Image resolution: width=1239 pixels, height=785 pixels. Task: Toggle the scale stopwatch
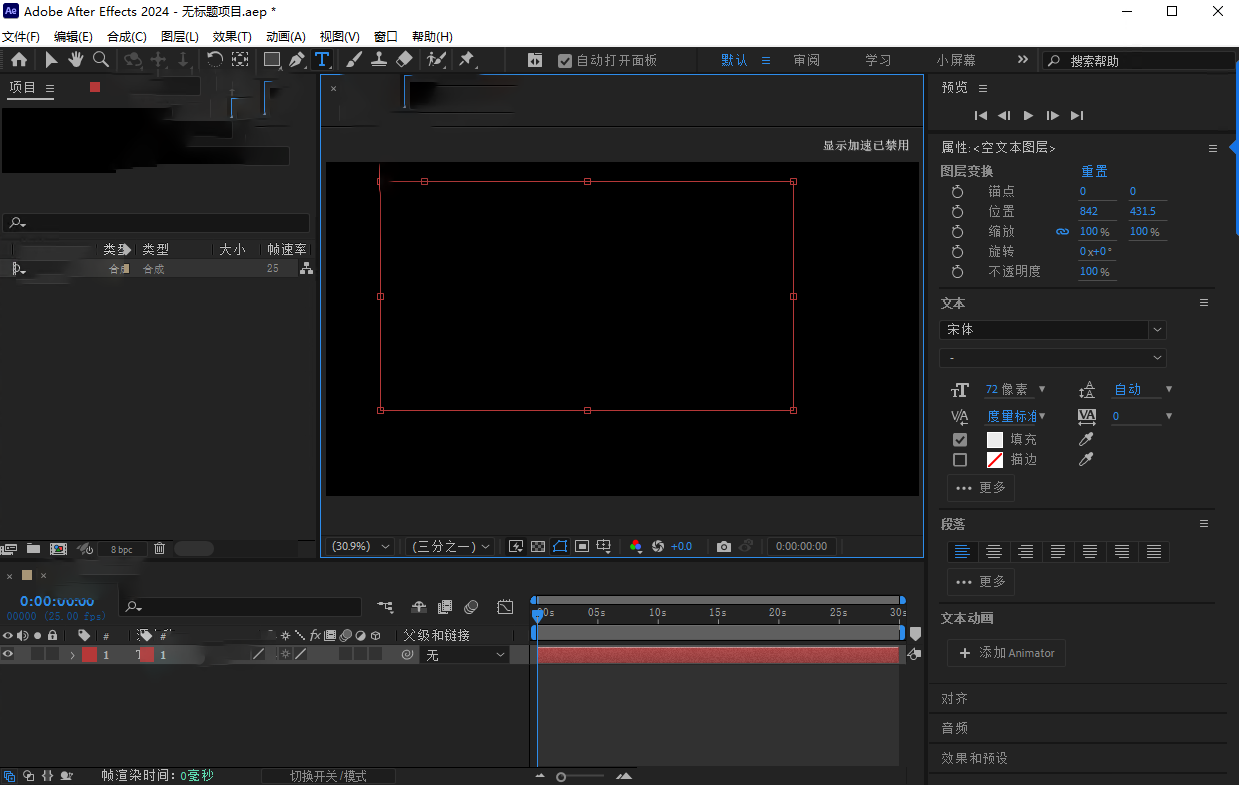[957, 231]
